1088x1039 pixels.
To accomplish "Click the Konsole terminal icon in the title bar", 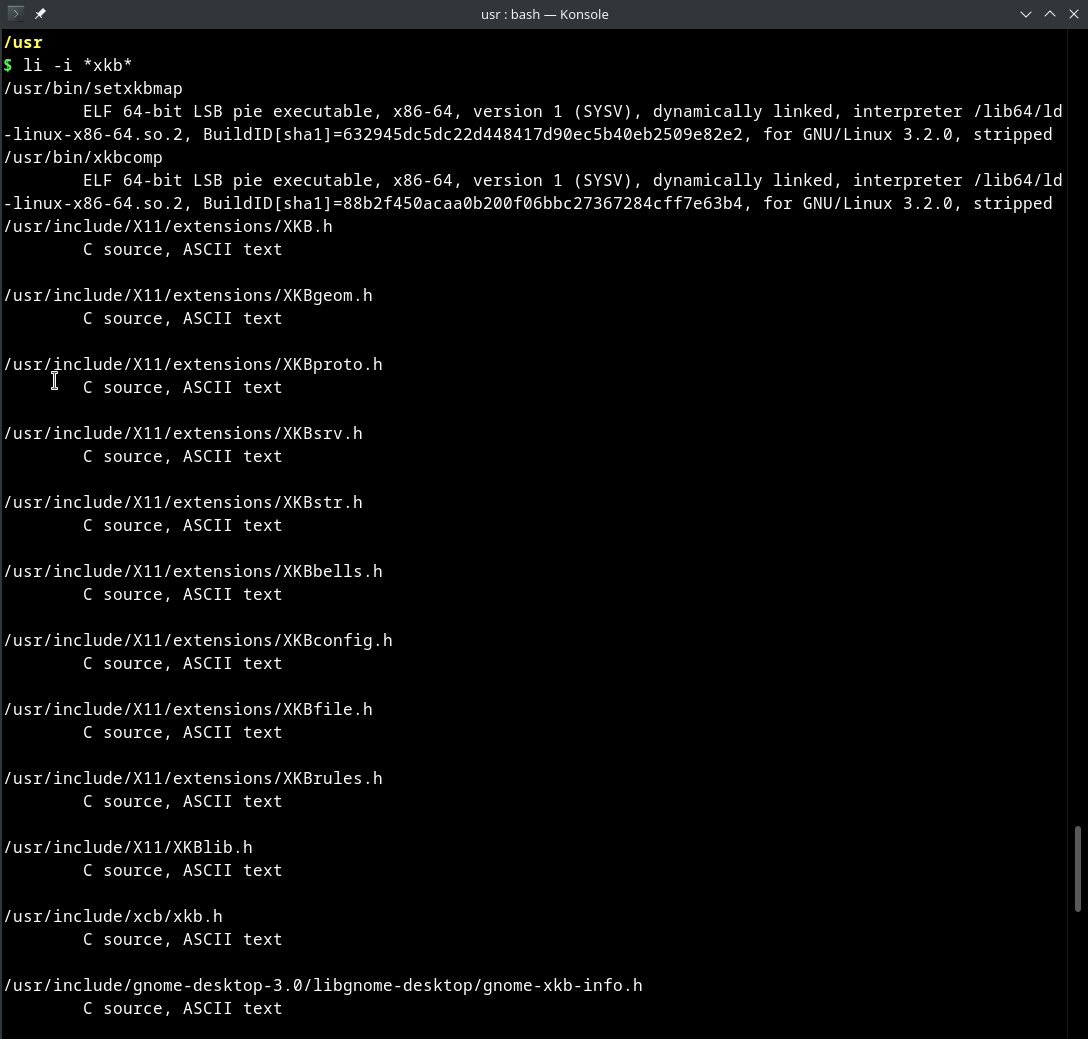I will (x=14, y=14).
